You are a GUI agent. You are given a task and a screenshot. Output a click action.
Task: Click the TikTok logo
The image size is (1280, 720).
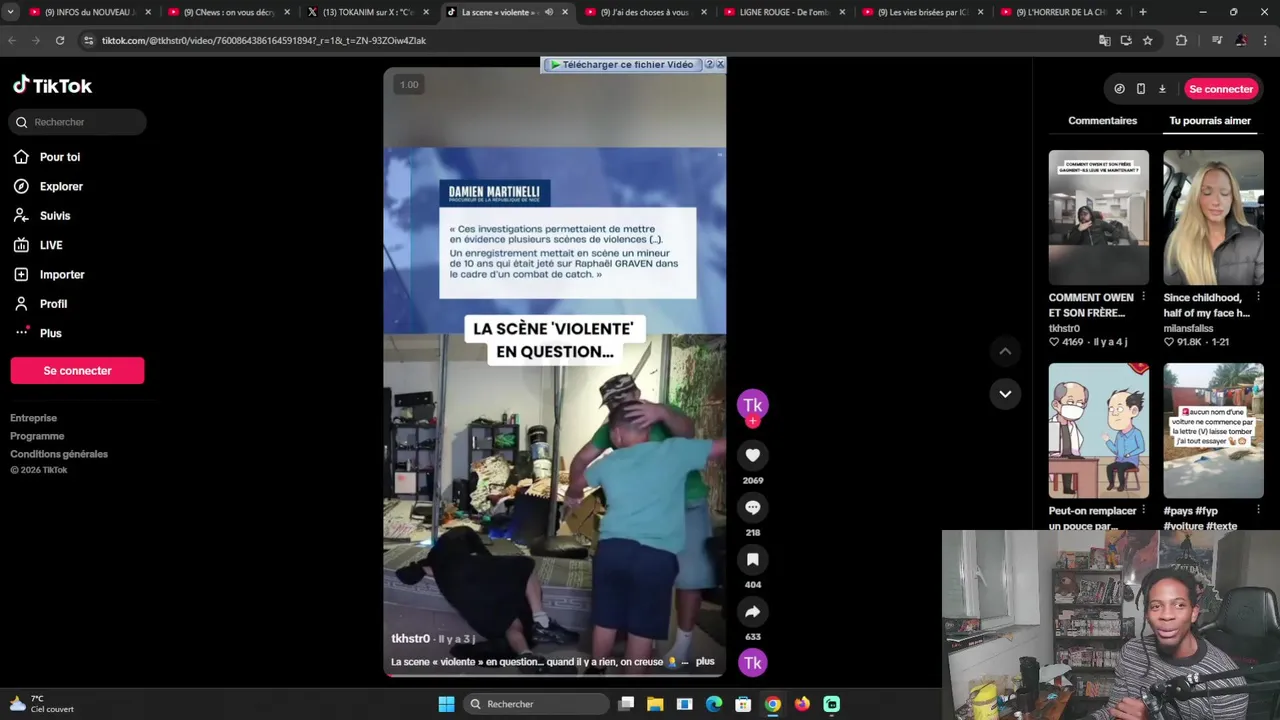52,86
